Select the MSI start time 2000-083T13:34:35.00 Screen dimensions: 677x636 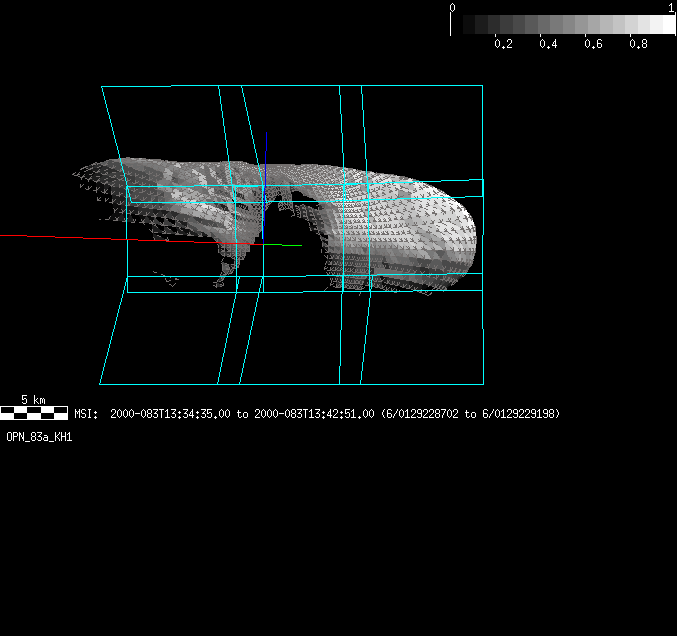coord(170,413)
